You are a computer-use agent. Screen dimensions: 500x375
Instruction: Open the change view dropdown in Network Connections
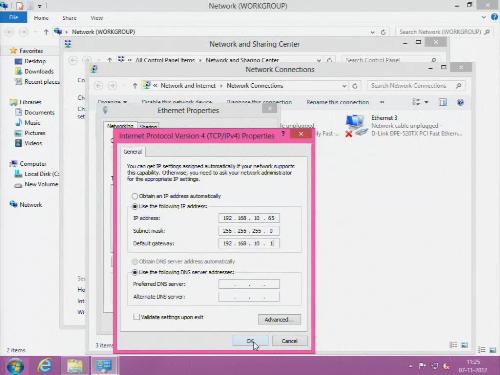(426, 102)
